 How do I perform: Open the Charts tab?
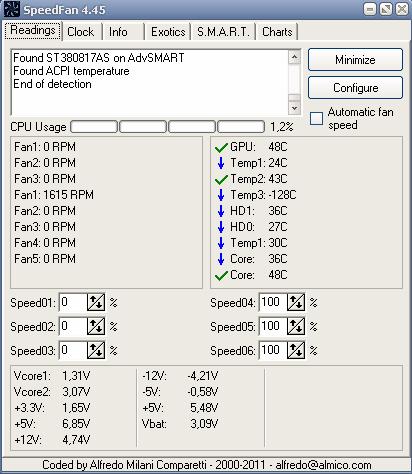pyautogui.click(x=277, y=32)
